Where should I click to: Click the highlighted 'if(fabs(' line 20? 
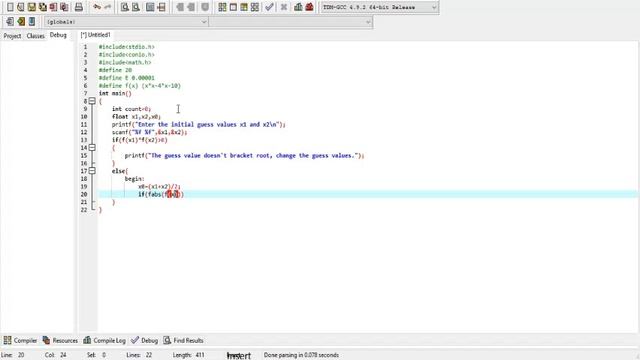point(161,194)
